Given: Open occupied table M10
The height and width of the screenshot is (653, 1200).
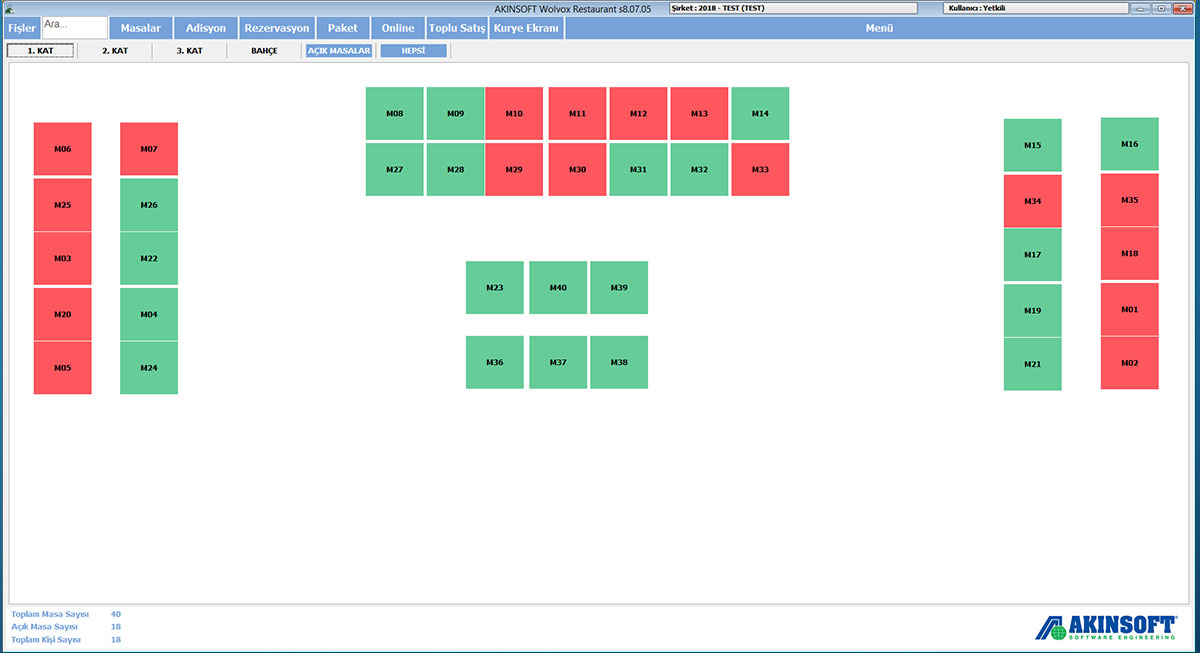Looking at the screenshot, I should coord(514,114).
